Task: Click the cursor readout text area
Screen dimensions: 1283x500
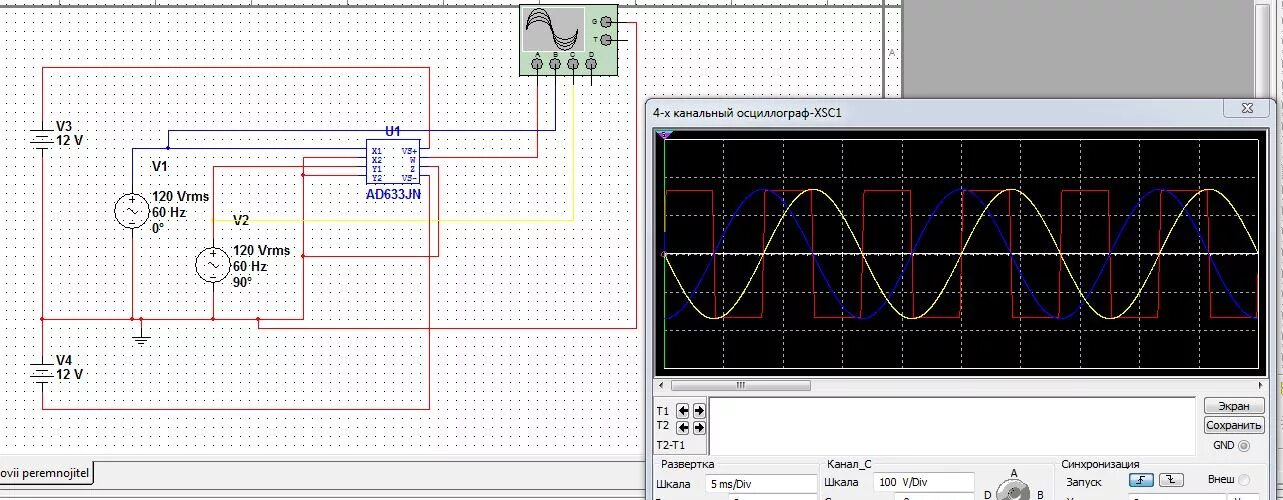Action: (951, 424)
